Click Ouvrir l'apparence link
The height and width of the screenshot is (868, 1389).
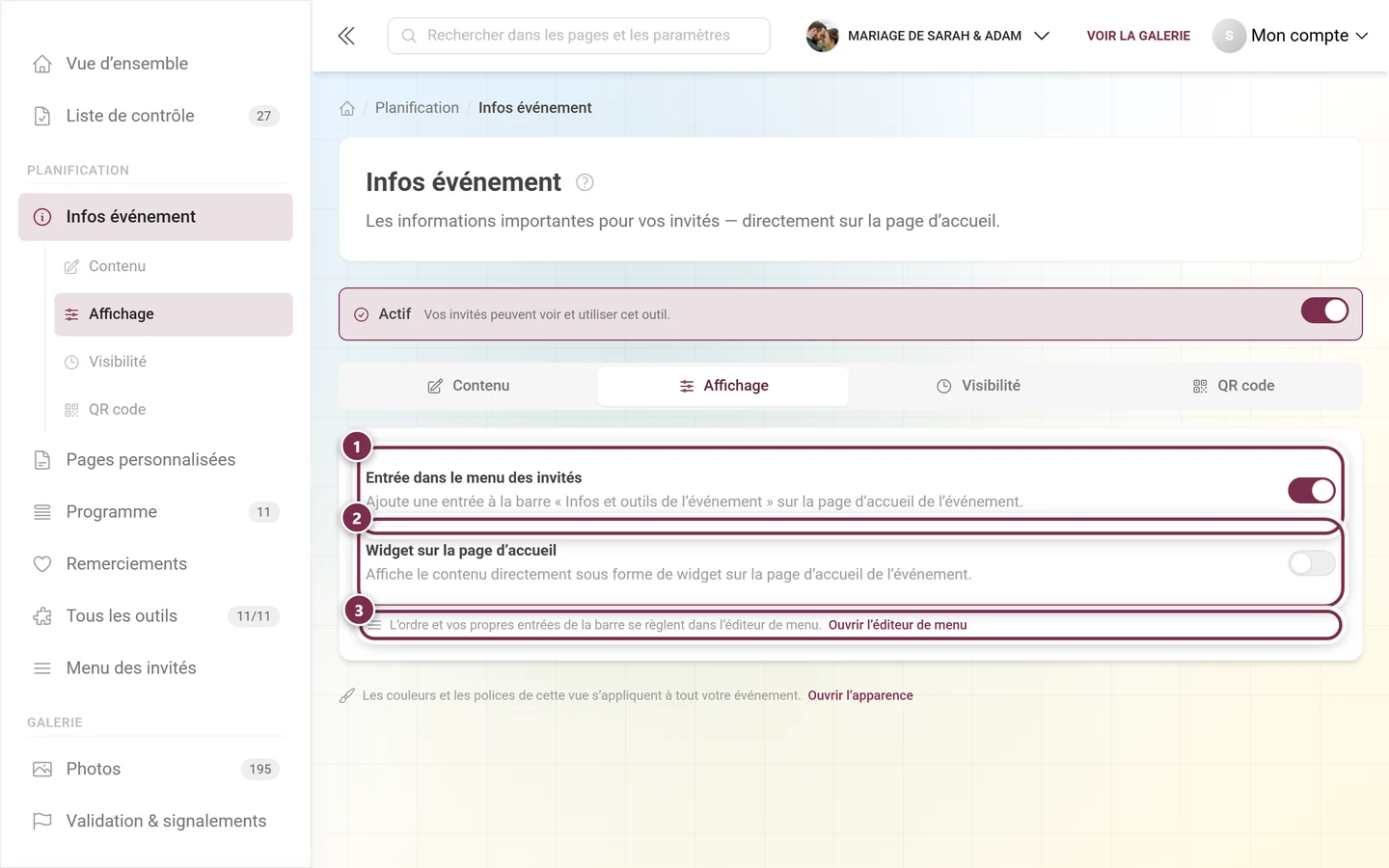tap(860, 695)
